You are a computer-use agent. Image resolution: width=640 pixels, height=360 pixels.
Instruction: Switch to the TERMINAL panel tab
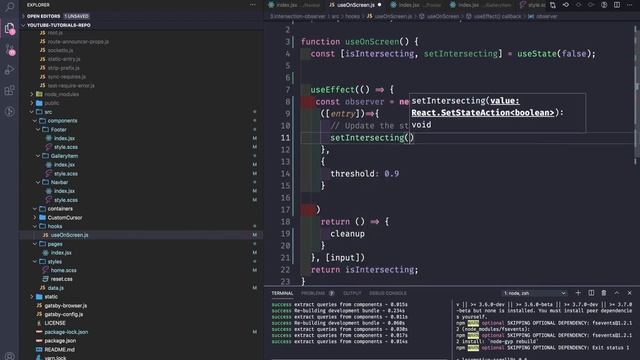tap(282, 293)
